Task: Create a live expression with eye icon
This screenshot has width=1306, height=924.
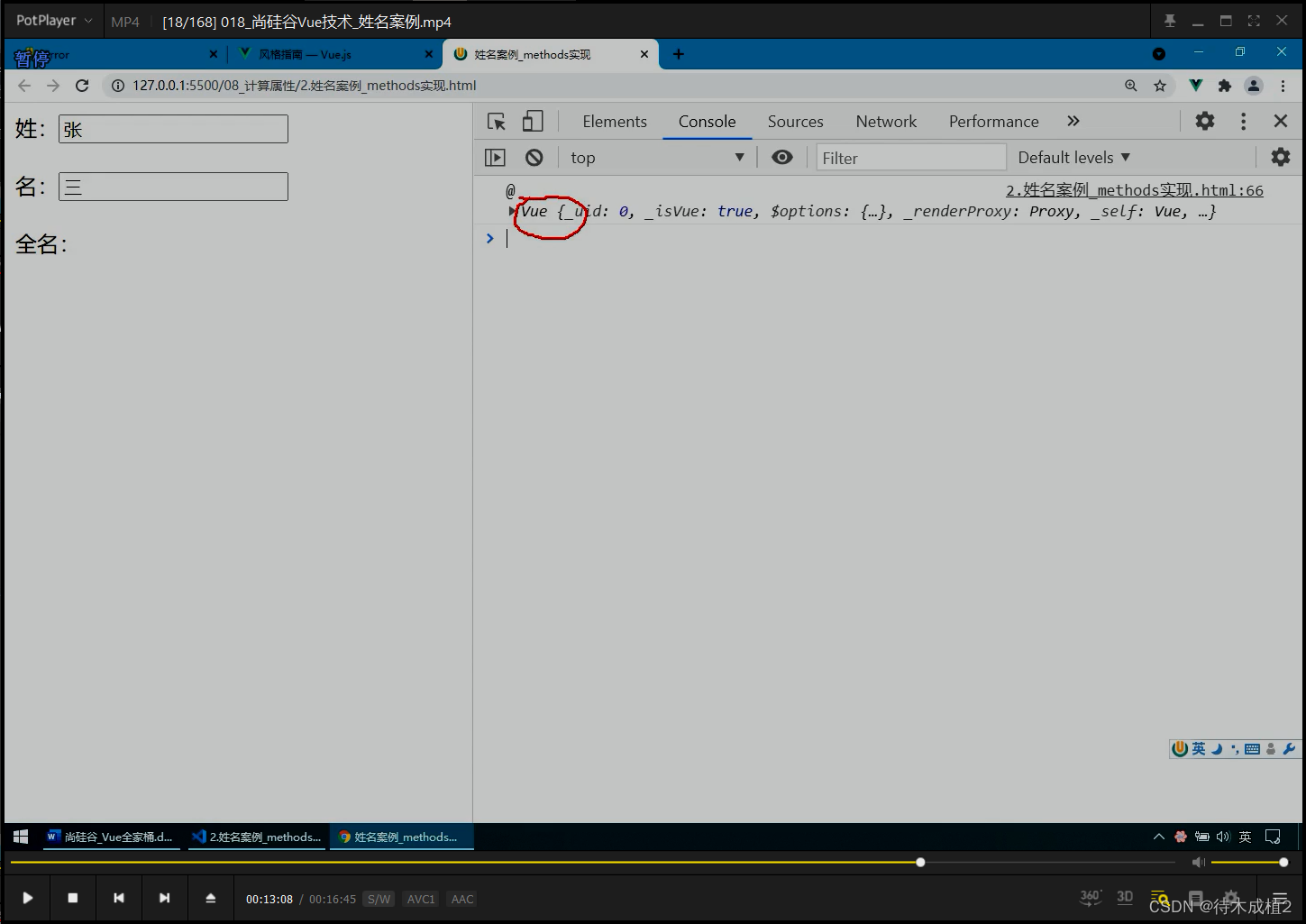Action: [x=782, y=158]
